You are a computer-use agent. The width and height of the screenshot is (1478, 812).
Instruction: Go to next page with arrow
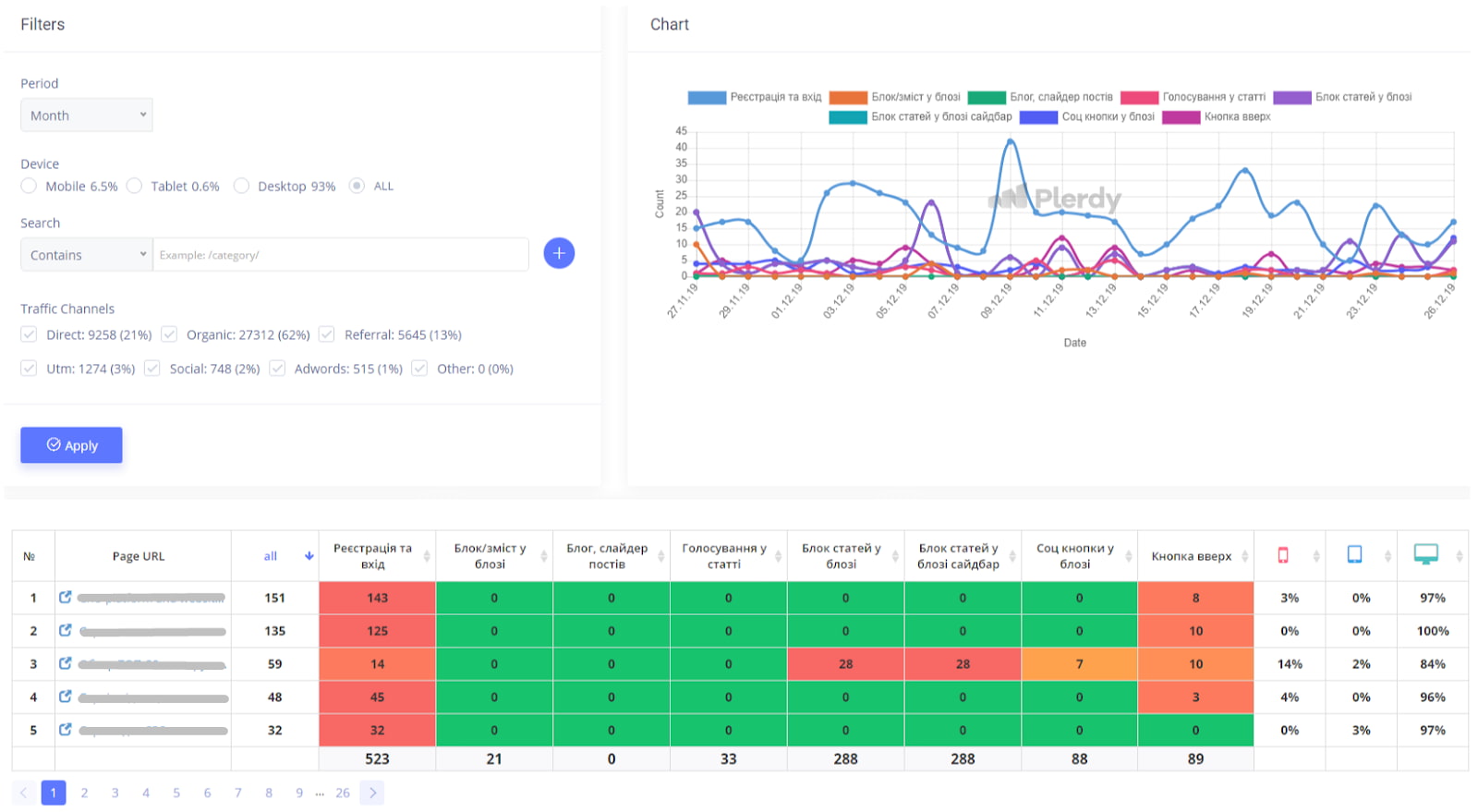(x=372, y=793)
